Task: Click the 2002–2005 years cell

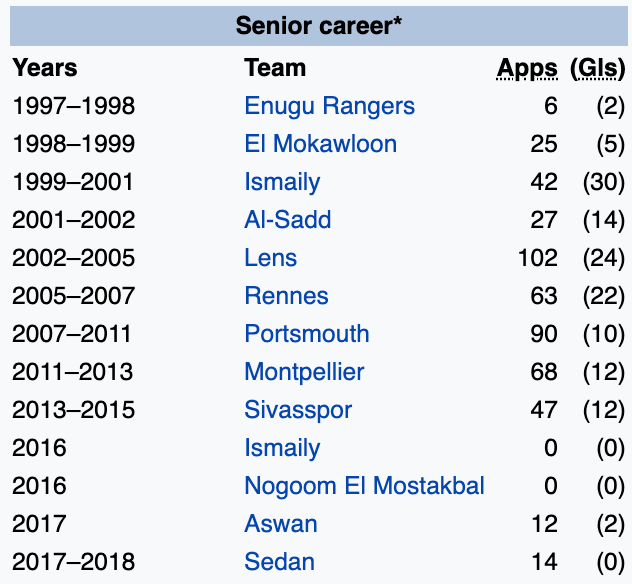Action: tap(73, 258)
